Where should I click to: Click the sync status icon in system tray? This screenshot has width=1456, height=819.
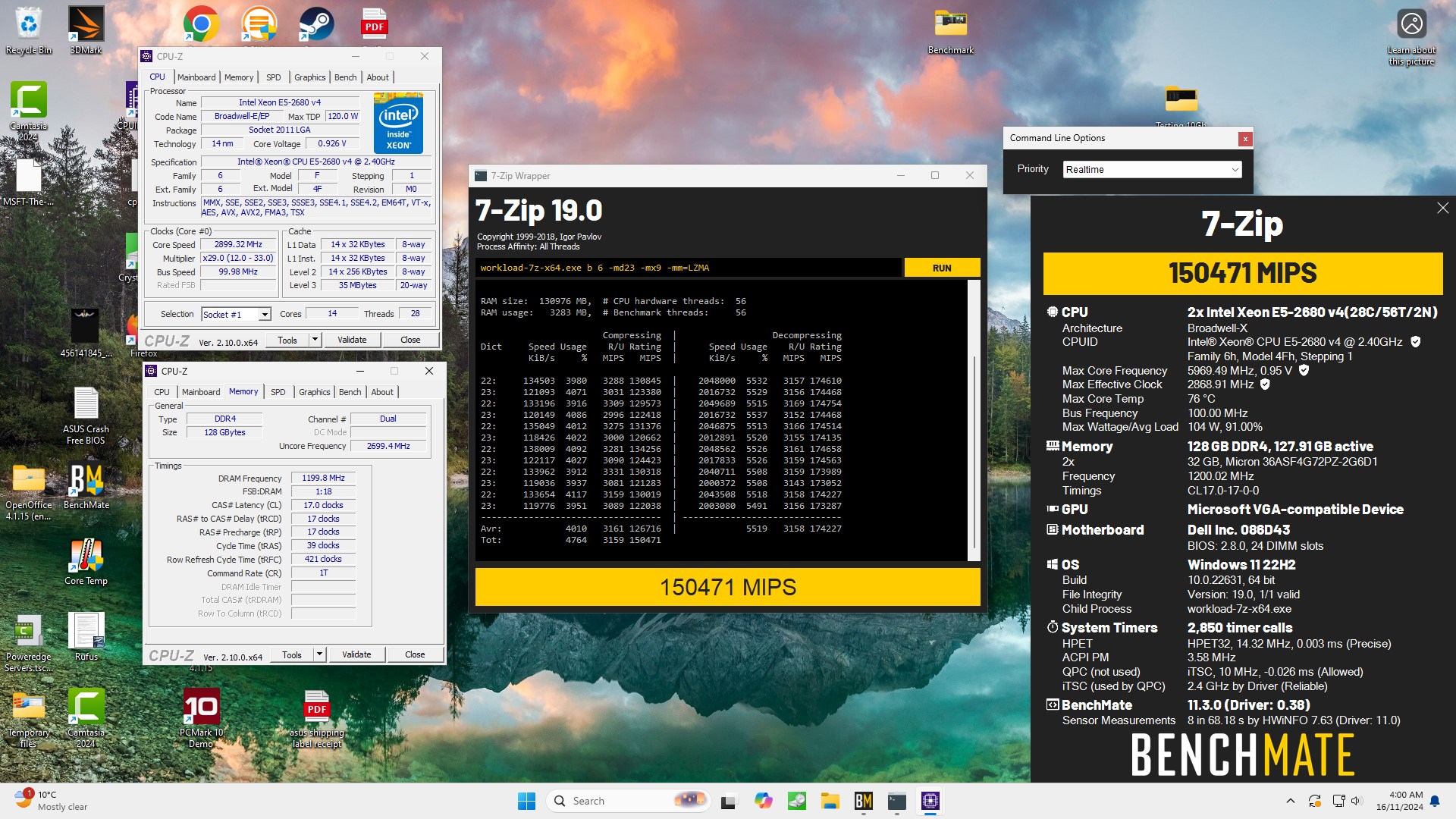(x=1314, y=801)
